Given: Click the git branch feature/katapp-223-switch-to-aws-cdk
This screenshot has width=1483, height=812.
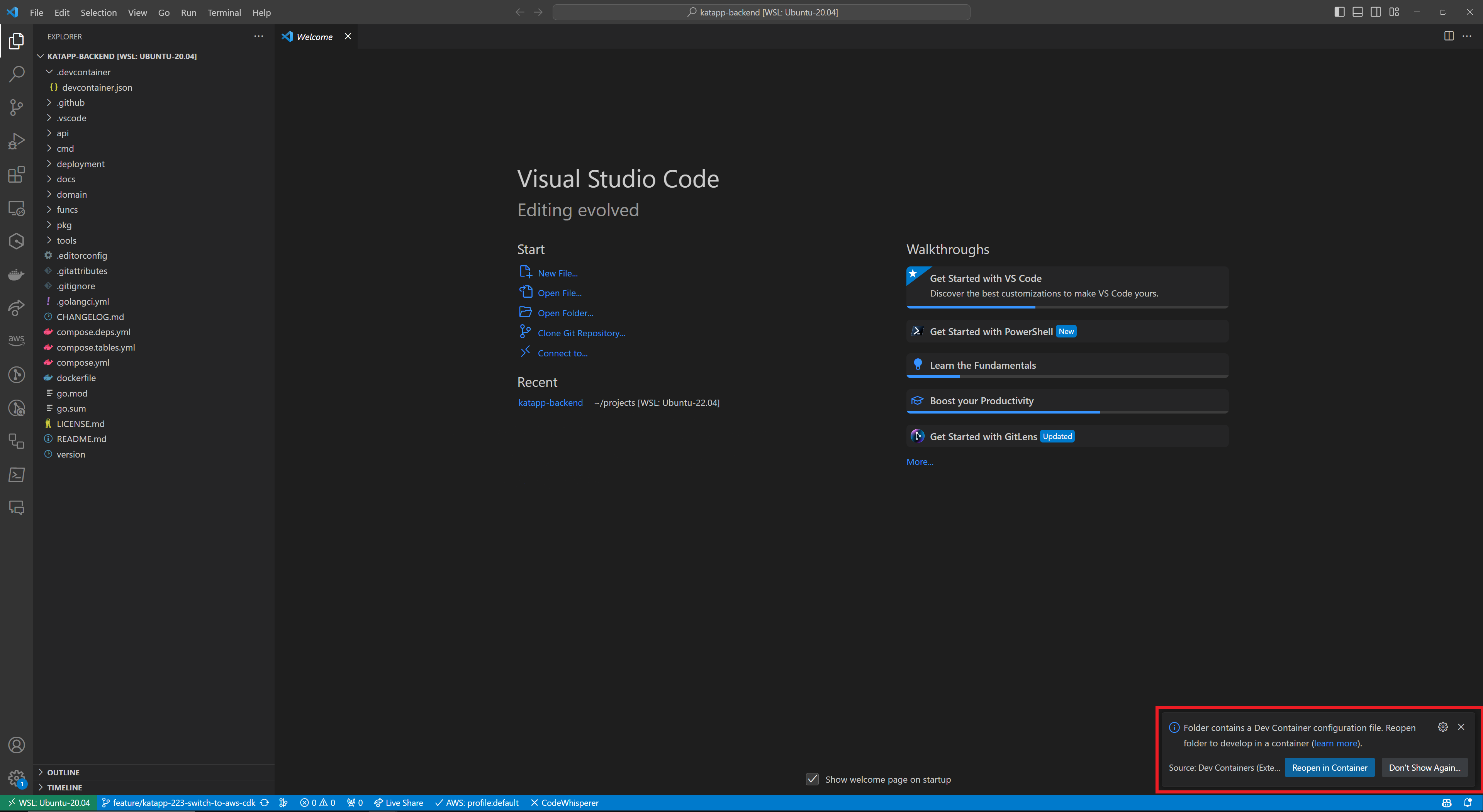Looking at the screenshot, I should coord(178,803).
